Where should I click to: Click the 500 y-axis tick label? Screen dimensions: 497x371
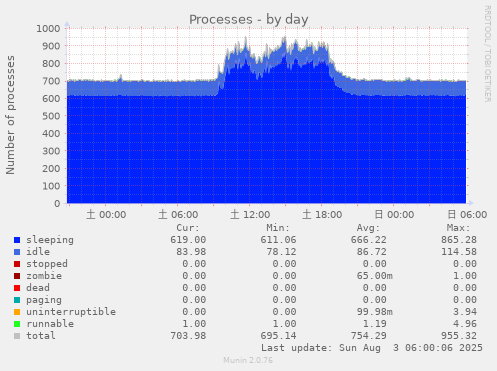51,116
